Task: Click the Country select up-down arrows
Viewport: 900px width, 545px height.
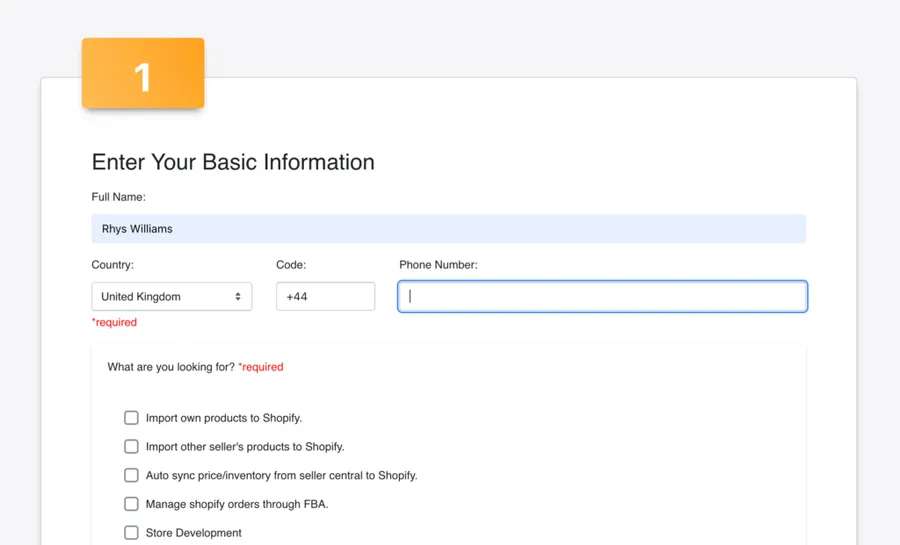Action: point(238,297)
